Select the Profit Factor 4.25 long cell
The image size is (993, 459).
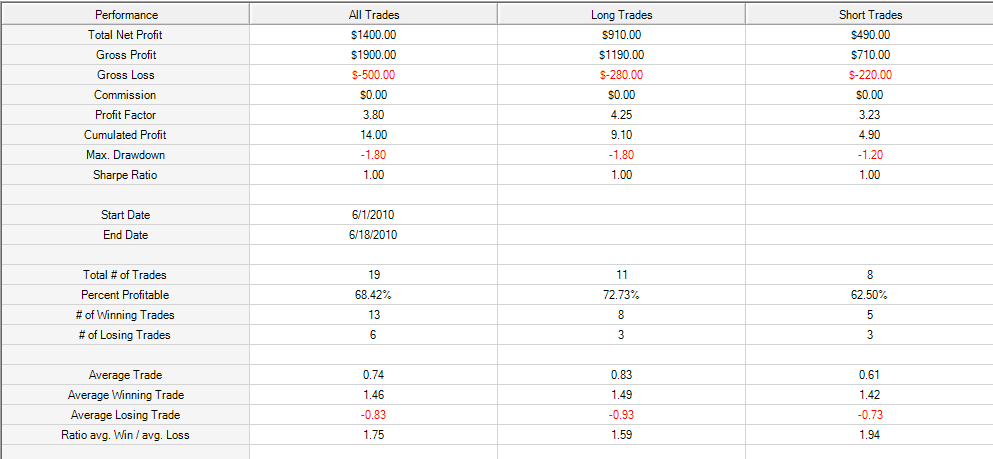tap(621, 115)
